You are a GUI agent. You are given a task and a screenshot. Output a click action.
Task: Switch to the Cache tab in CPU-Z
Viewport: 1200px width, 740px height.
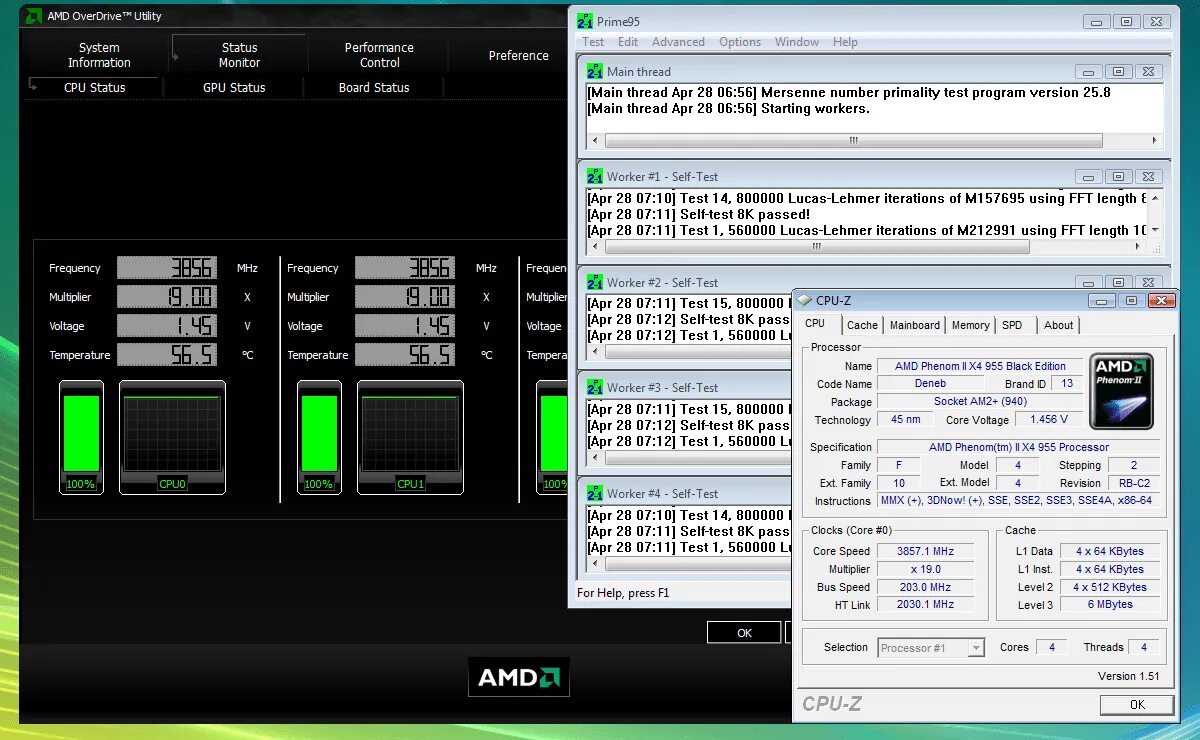coord(862,325)
